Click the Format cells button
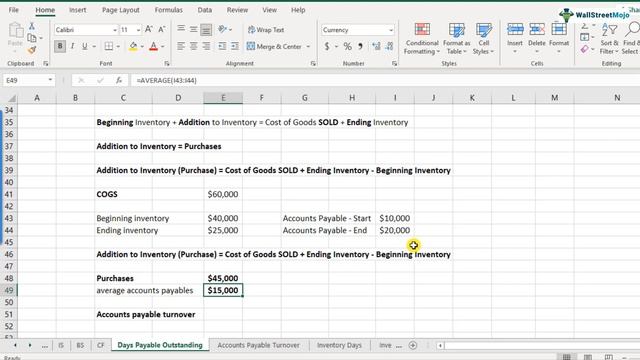The width and height of the screenshot is (640, 360). pyautogui.click(x=559, y=38)
